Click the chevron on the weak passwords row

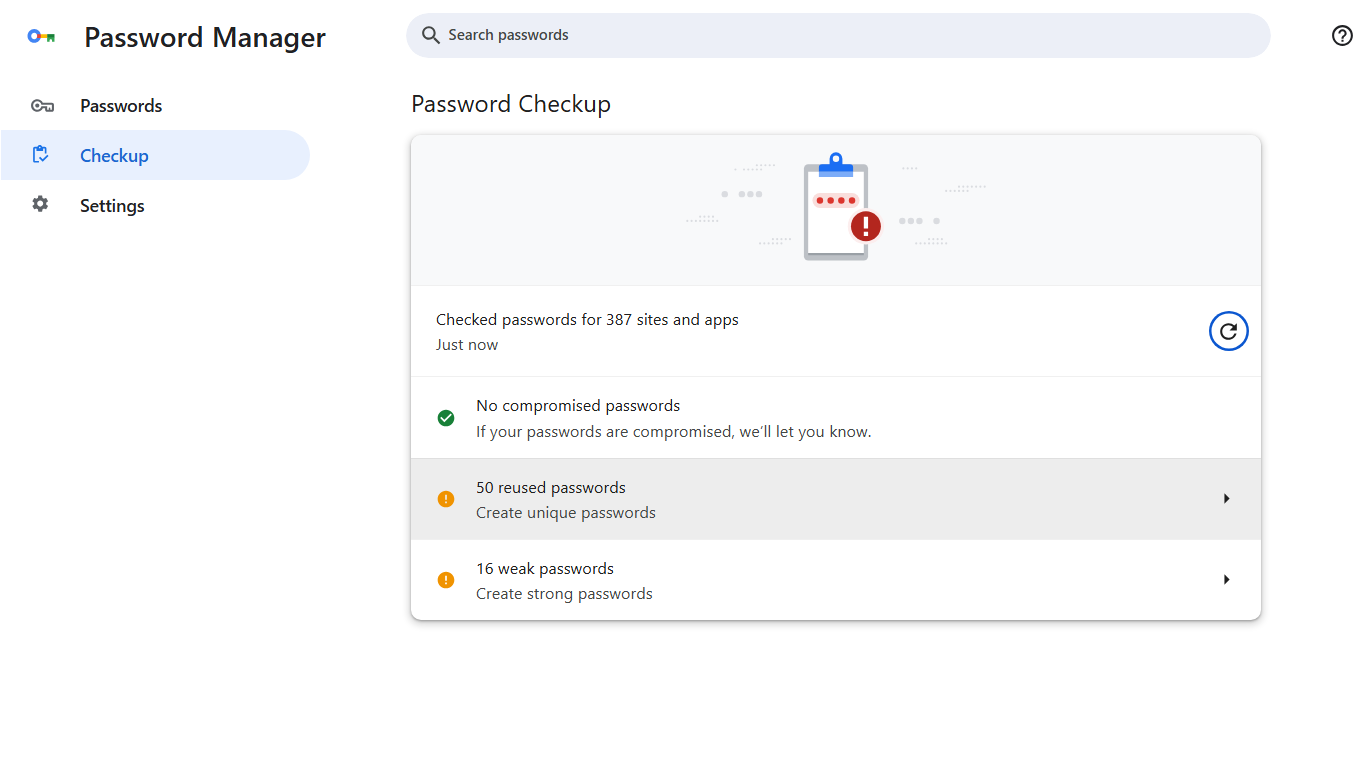click(x=1226, y=579)
